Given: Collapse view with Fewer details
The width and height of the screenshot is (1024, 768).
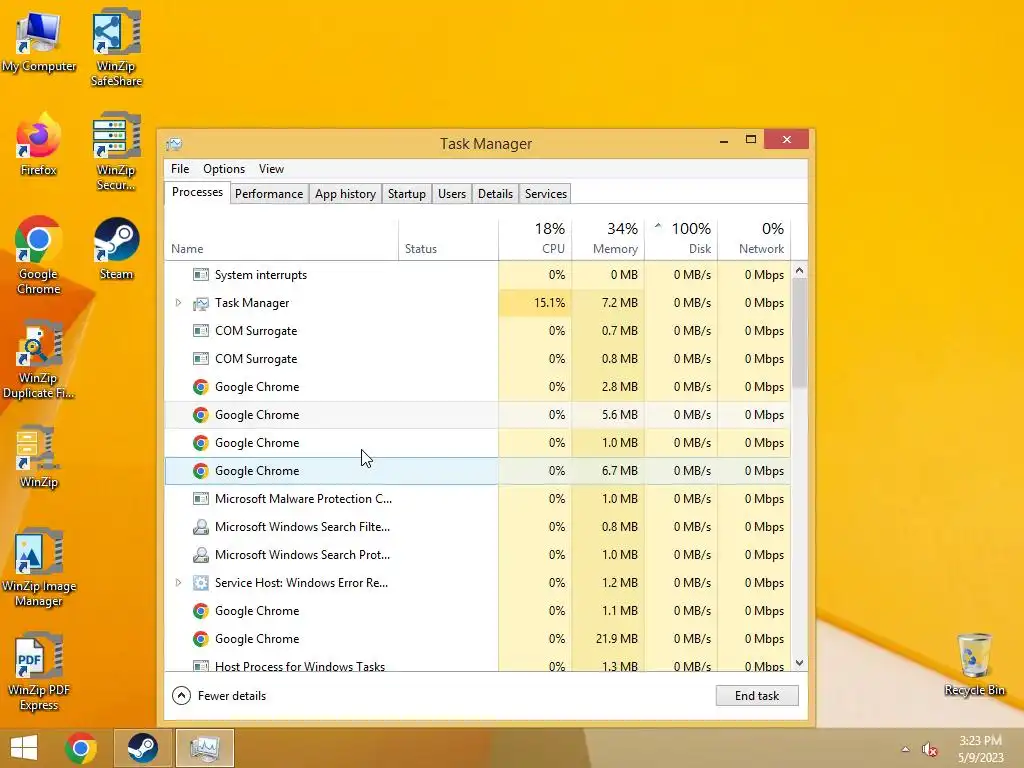Looking at the screenshot, I should (x=219, y=696).
